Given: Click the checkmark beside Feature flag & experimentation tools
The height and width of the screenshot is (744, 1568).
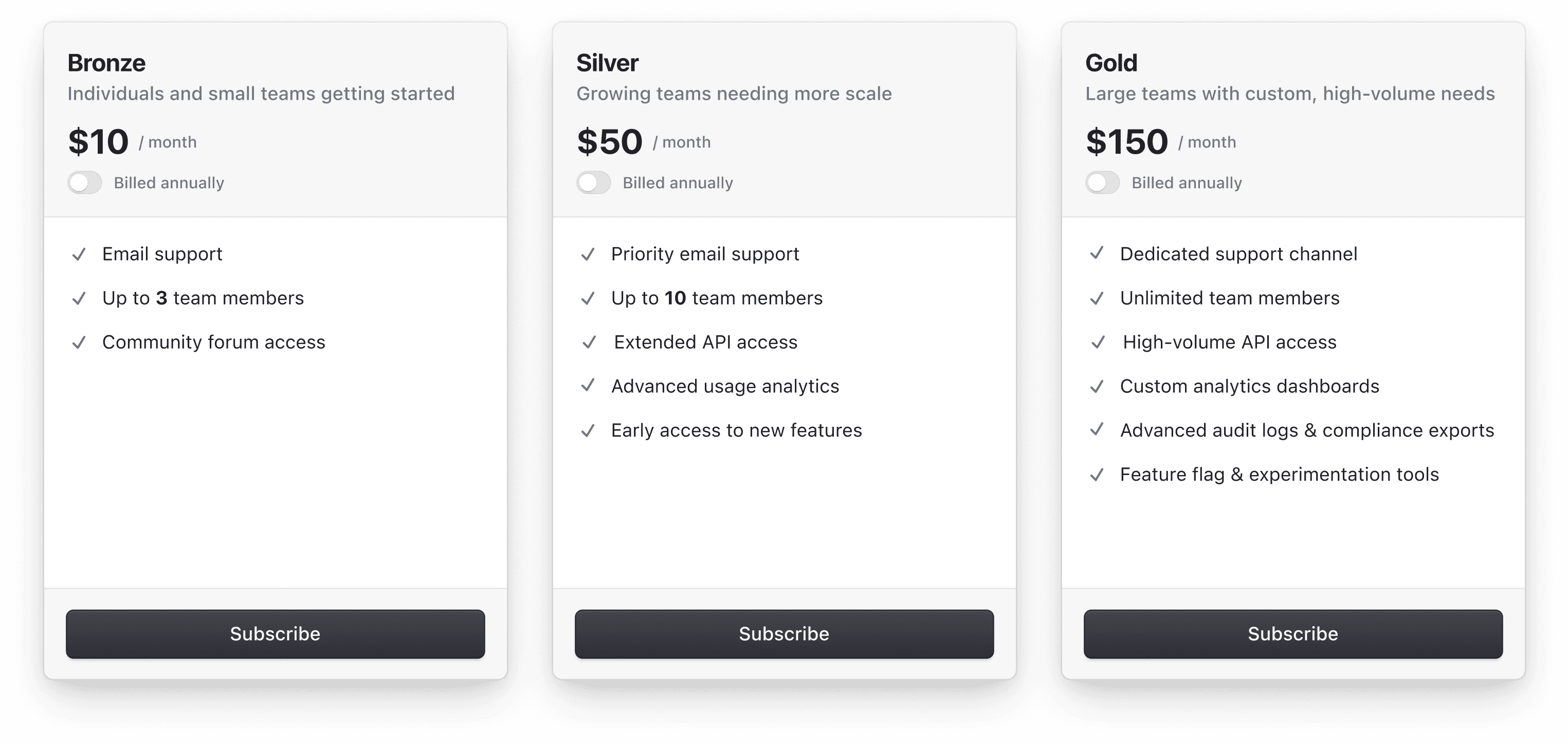Looking at the screenshot, I should 1098,475.
